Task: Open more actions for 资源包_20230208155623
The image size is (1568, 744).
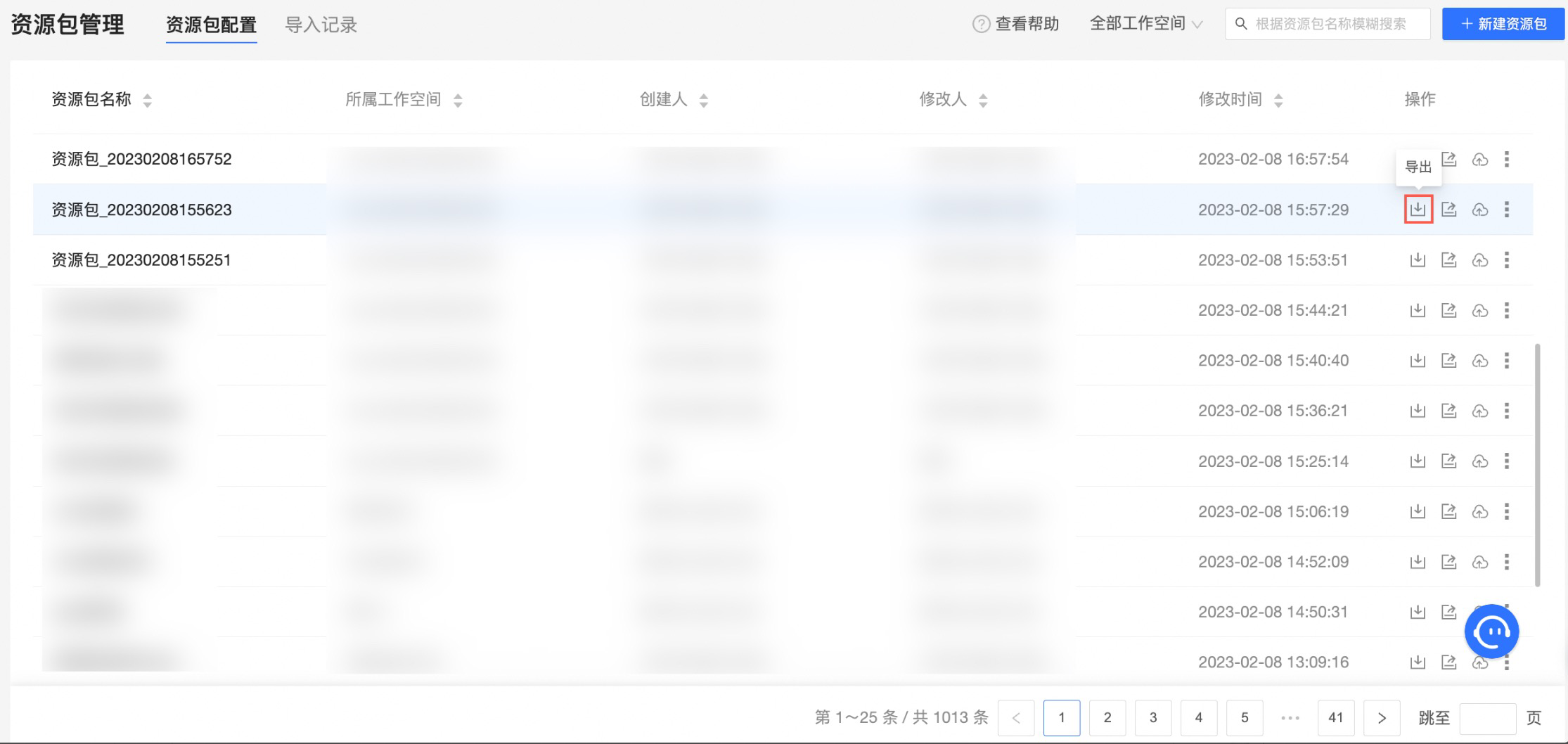Action: 1506,210
